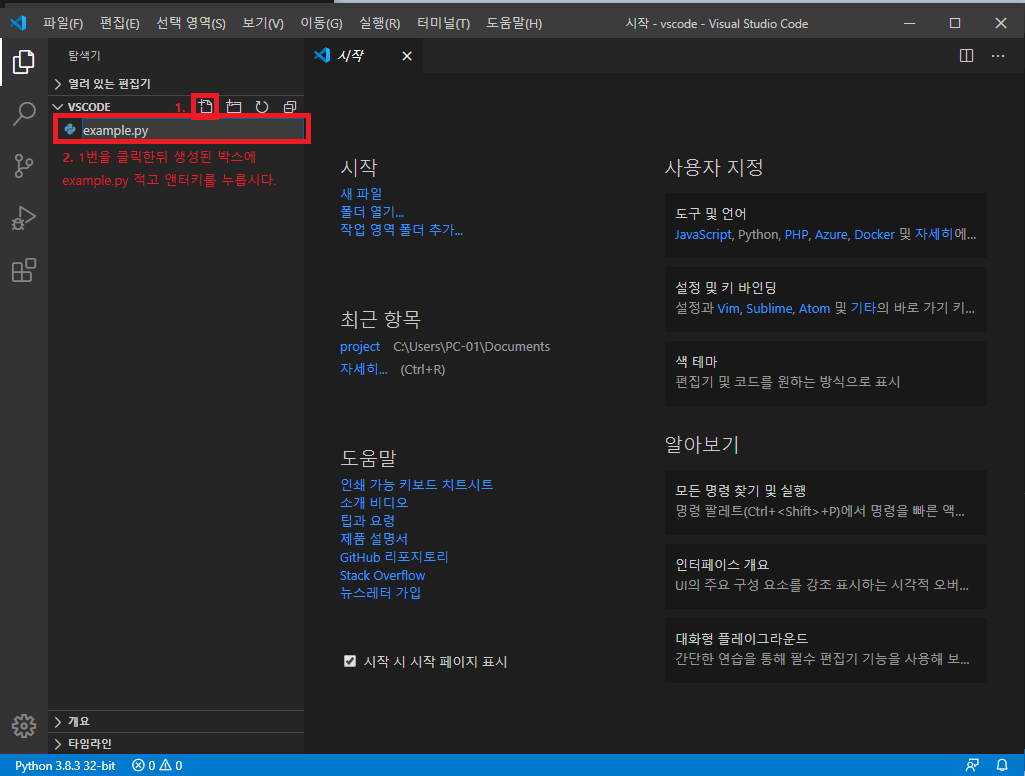Viewport: 1025px width, 776px height.
Task: Select Python 3.8.3 32-bit interpreter in status bar
Action: coord(65,765)
